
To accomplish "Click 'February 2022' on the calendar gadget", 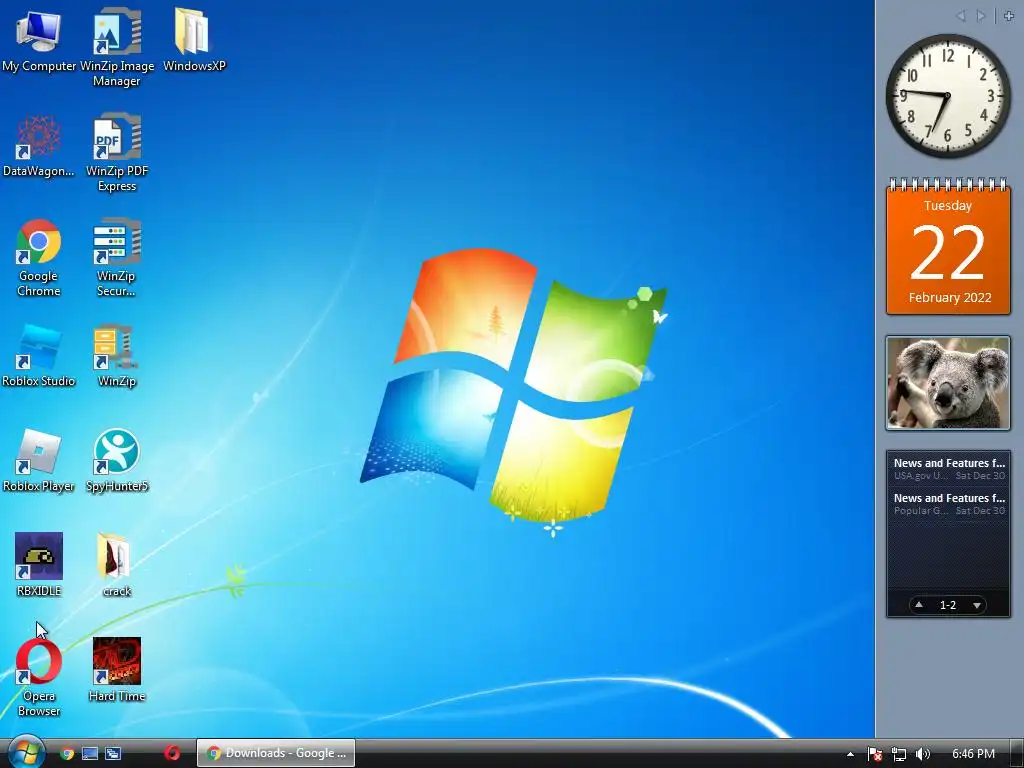I will click(950, 298).
